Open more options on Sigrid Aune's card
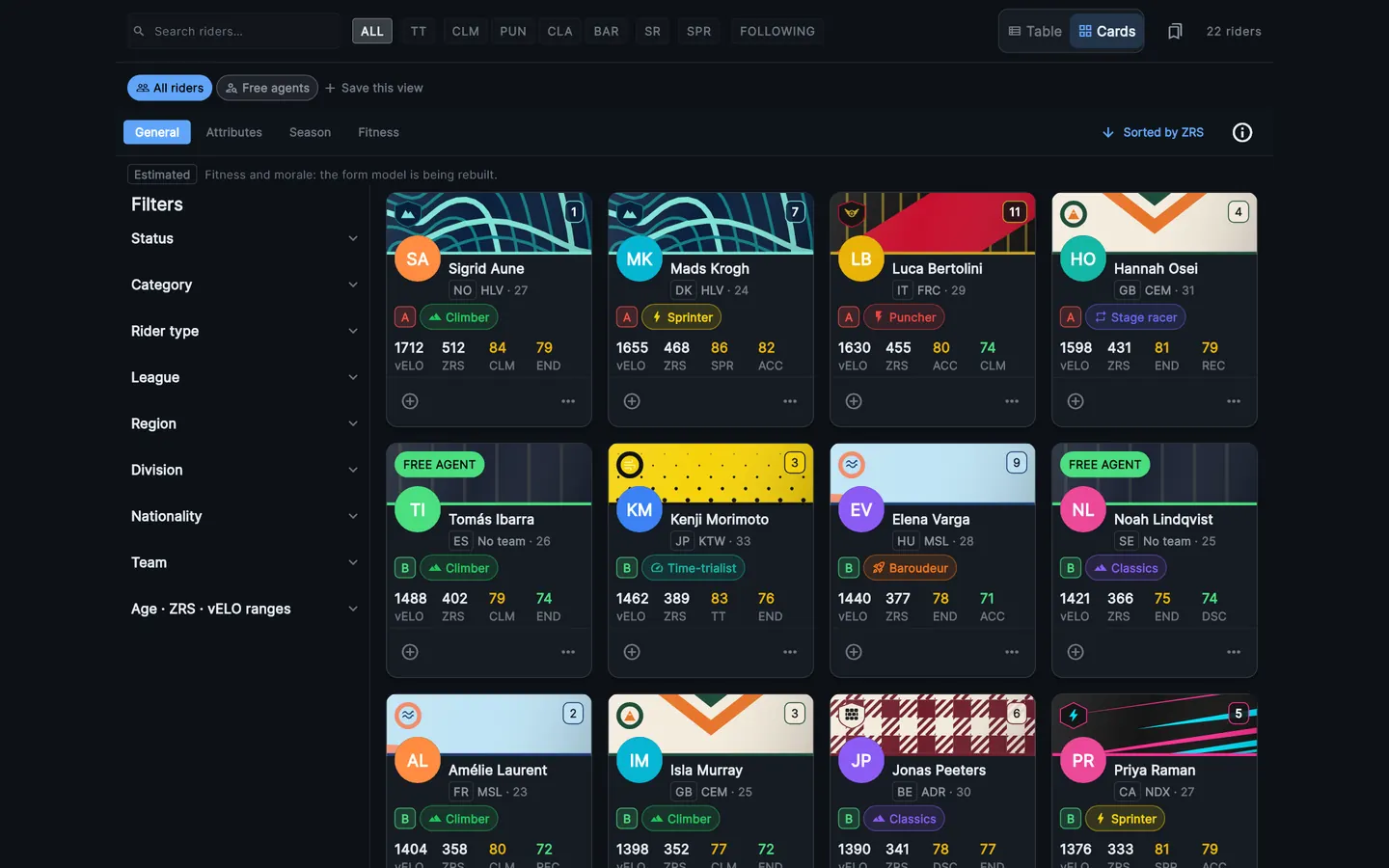Image resolution: width=1389 pixels, height=868 pixels. point(568,401)
